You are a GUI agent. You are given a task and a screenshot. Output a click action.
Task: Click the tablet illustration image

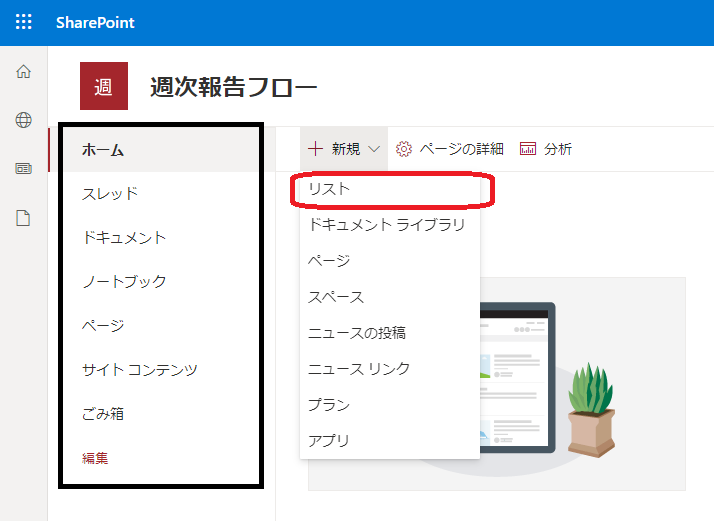518,377
